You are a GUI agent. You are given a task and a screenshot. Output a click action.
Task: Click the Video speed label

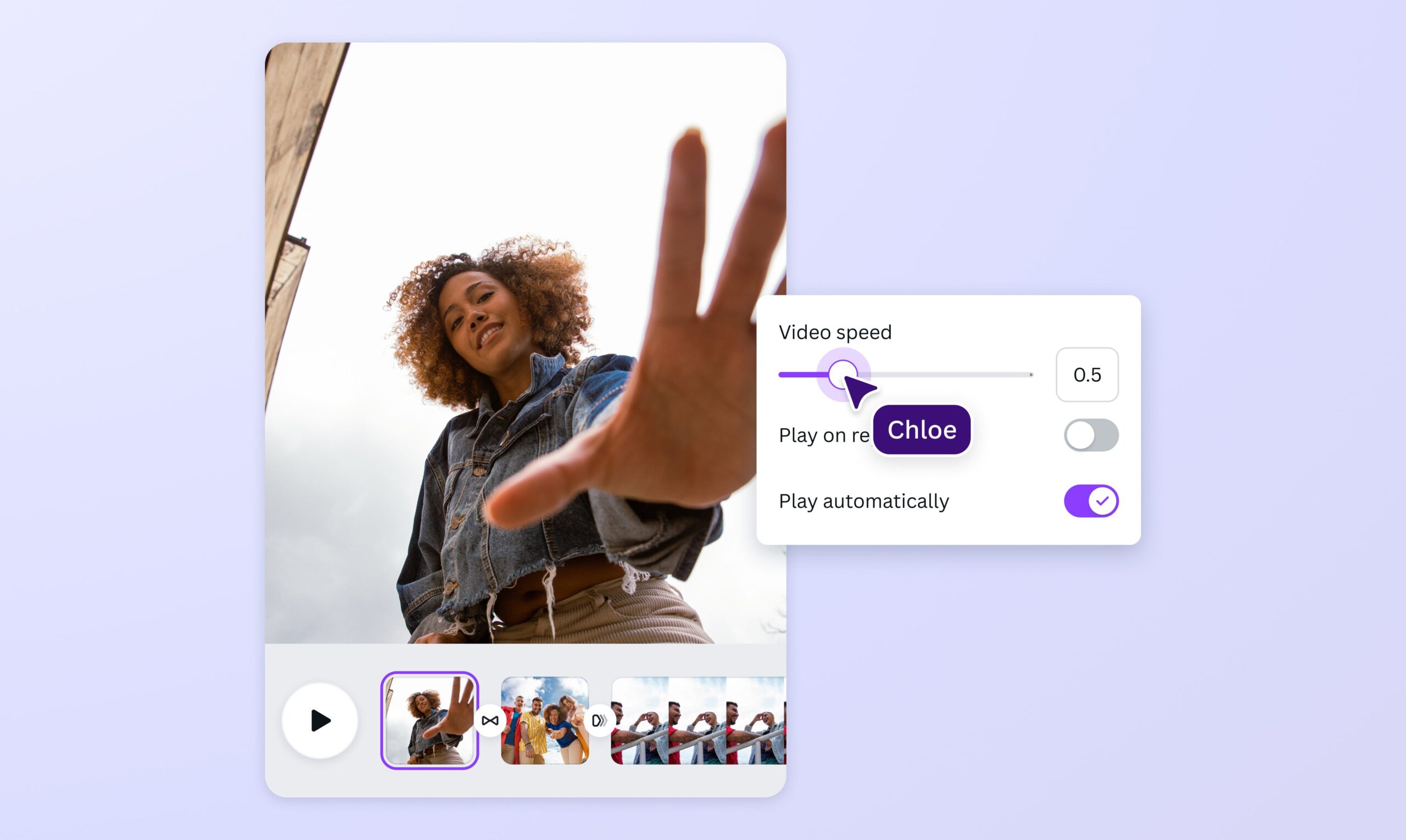pyautogui.click(x=835, y=333)
